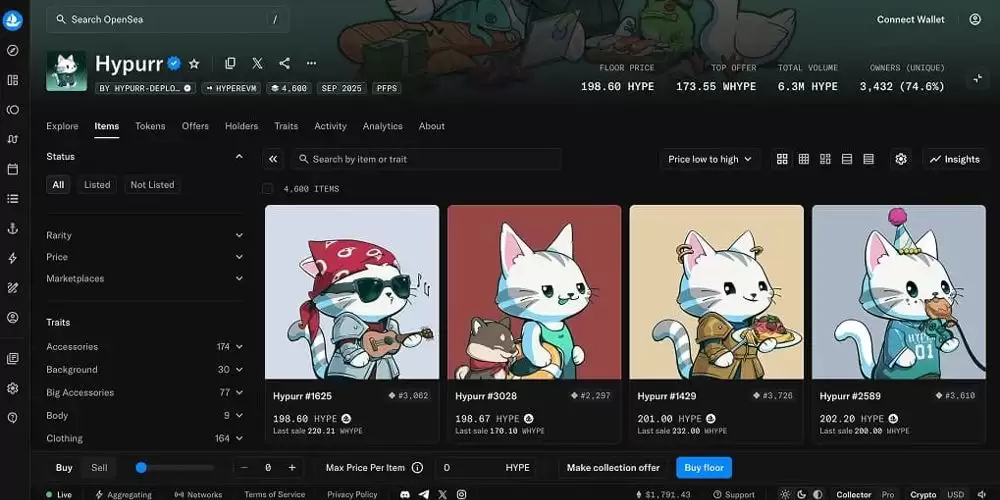Viewport: 1000px width, 500px height.
Task: Open the Collections grid icon in sidebar
Action: [x=12, y=80]
